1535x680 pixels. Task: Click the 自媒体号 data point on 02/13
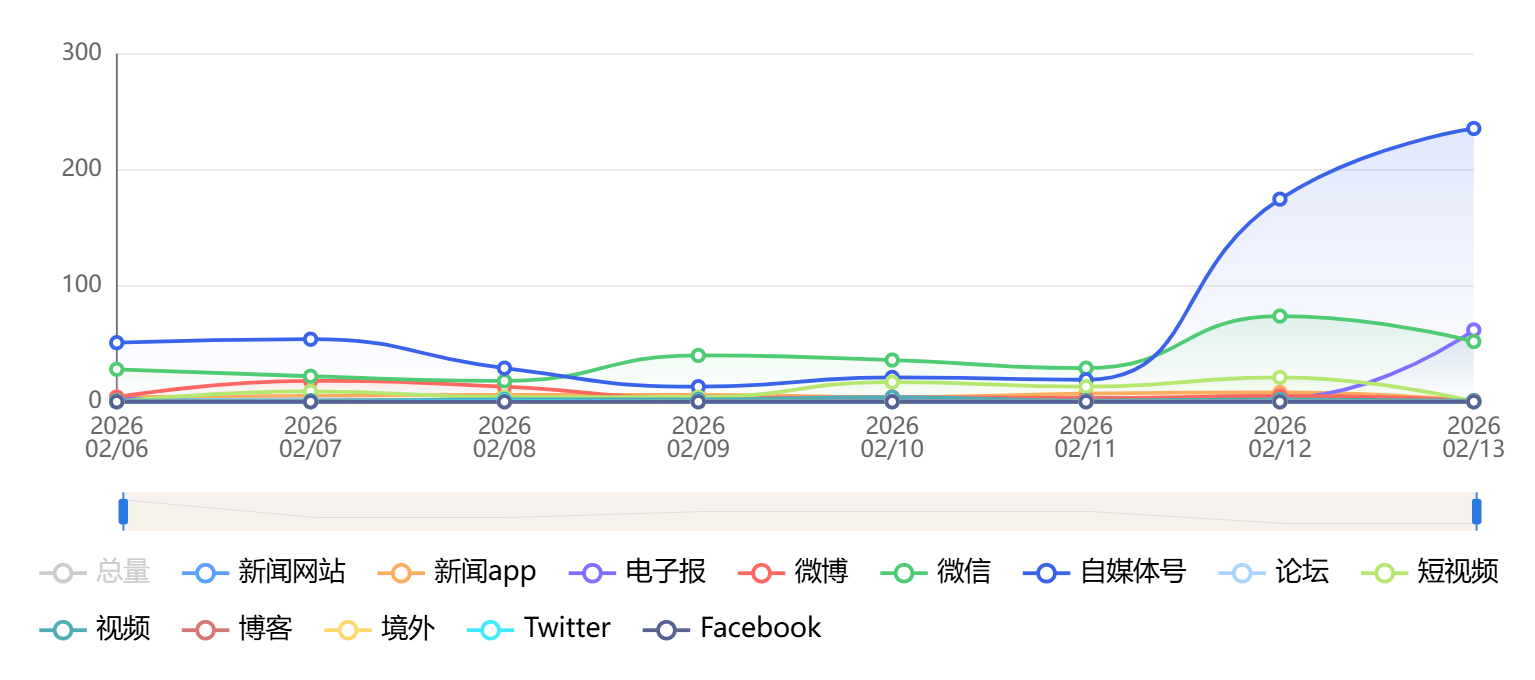[x=1473, y=129]
